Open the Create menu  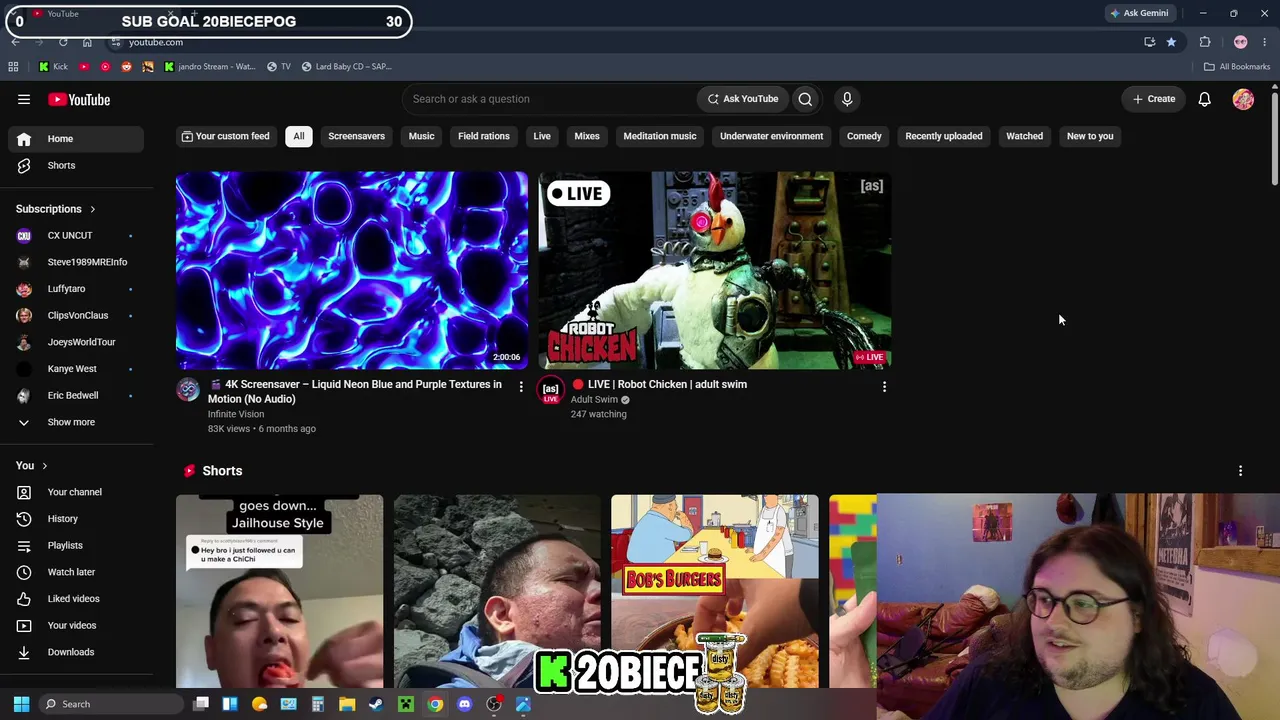click(x=1154, y=99)
